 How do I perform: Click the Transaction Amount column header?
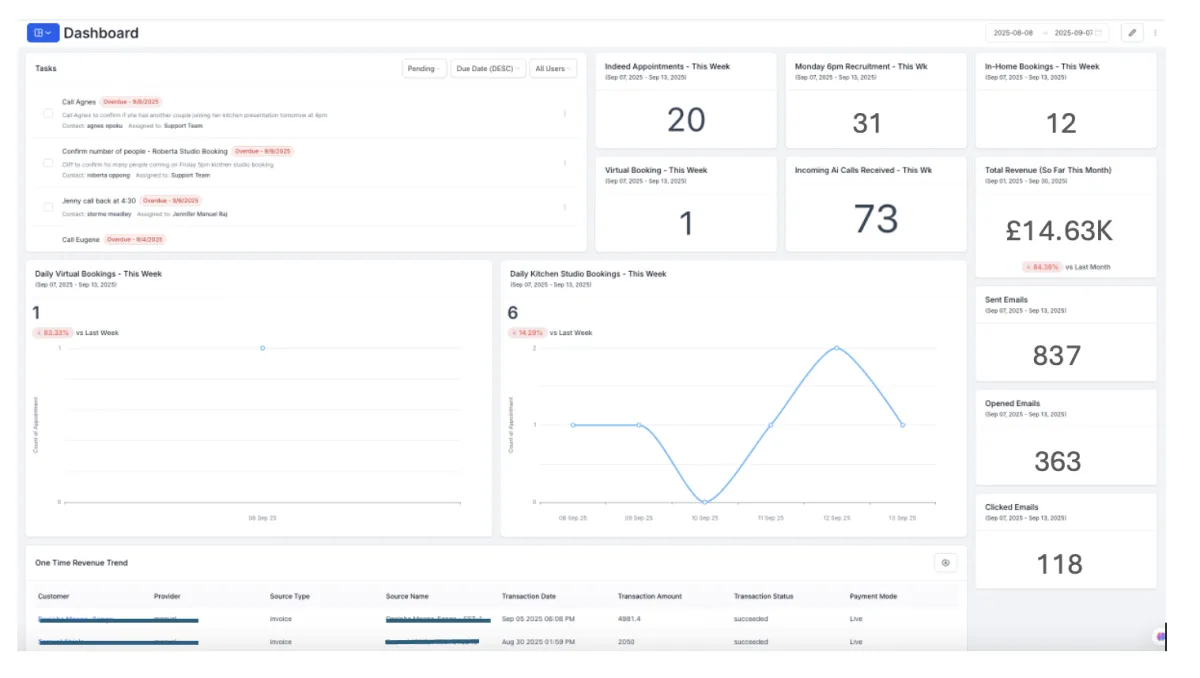pos(650,596)
